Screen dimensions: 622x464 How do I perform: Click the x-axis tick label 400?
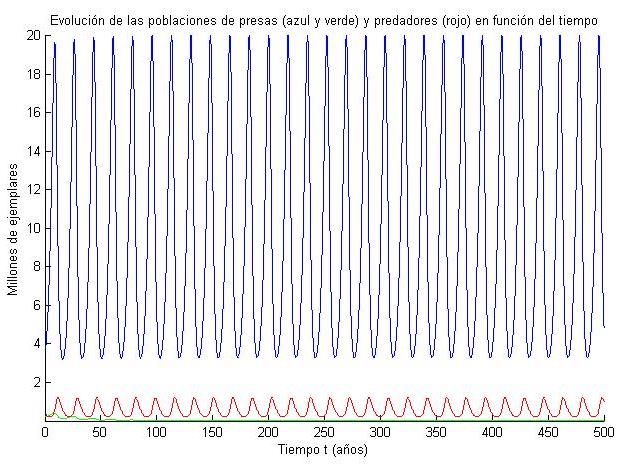[490, 433]
